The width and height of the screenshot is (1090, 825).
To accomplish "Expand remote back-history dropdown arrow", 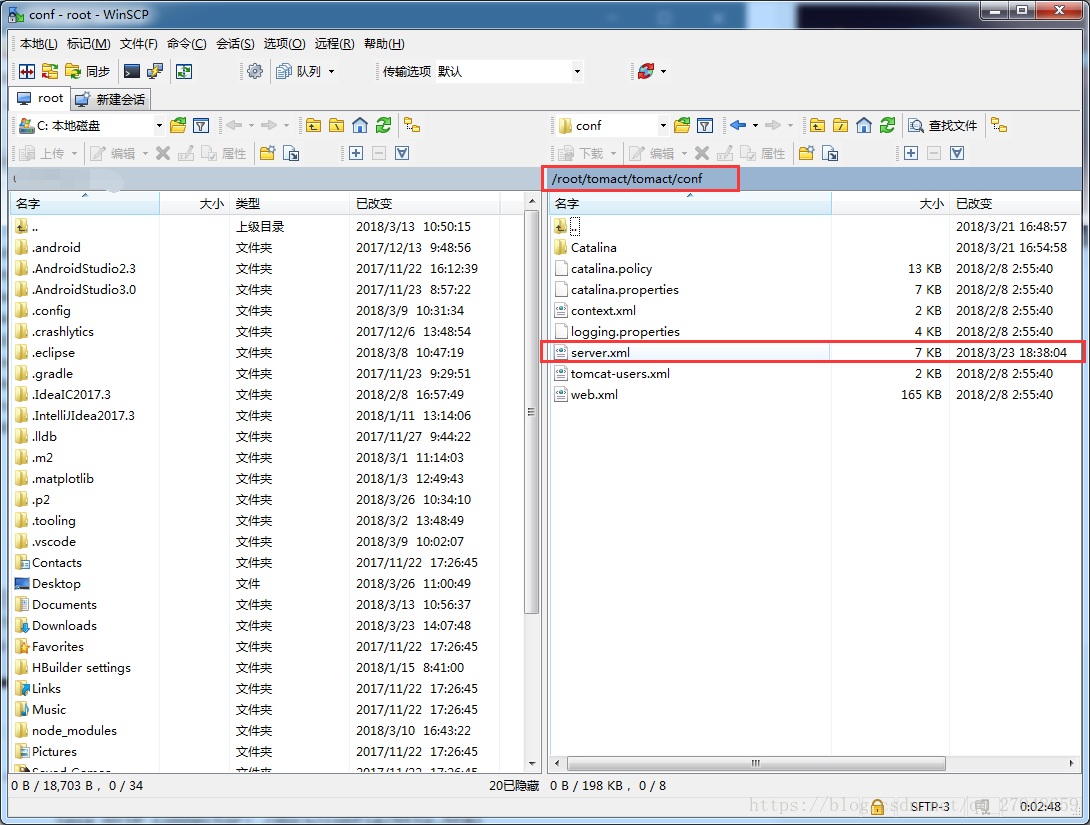I will click(x=755, y=126).
